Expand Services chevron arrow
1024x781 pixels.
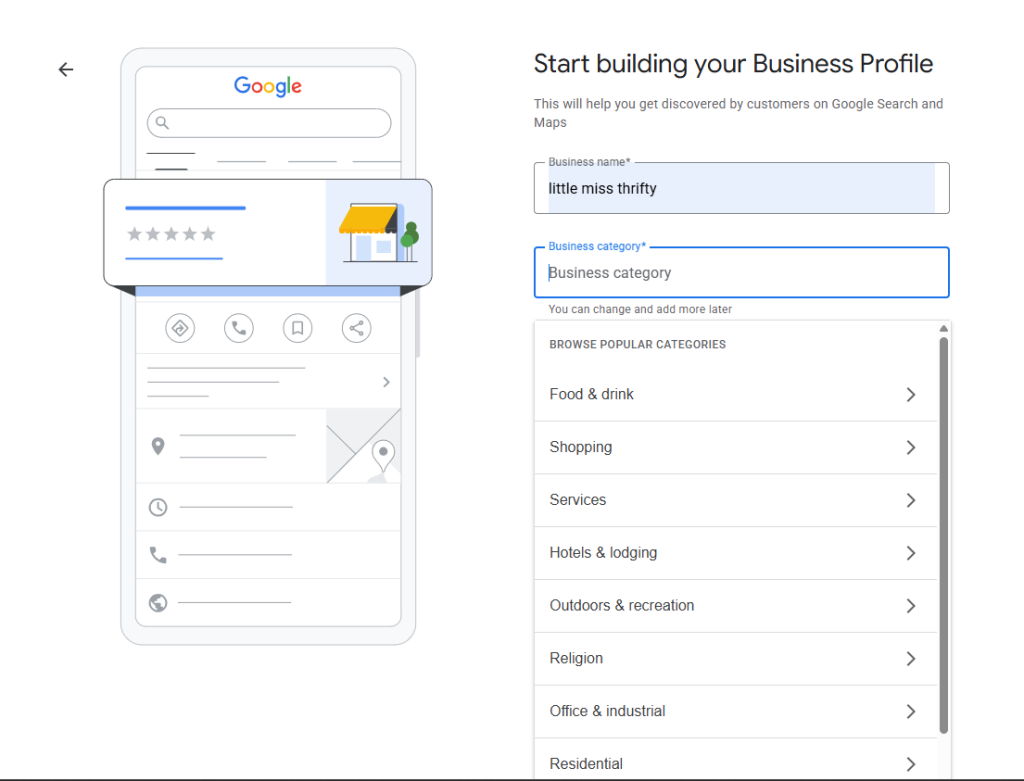(x=911, y=500)
